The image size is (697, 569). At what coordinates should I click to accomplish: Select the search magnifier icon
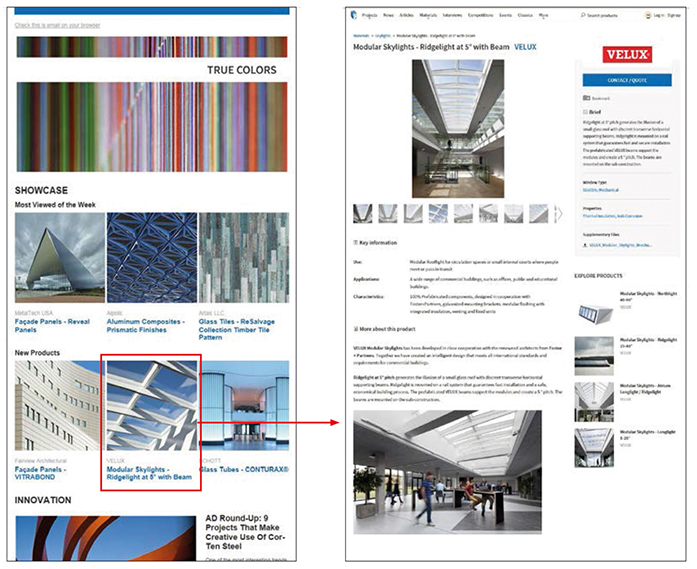[583, 15]
